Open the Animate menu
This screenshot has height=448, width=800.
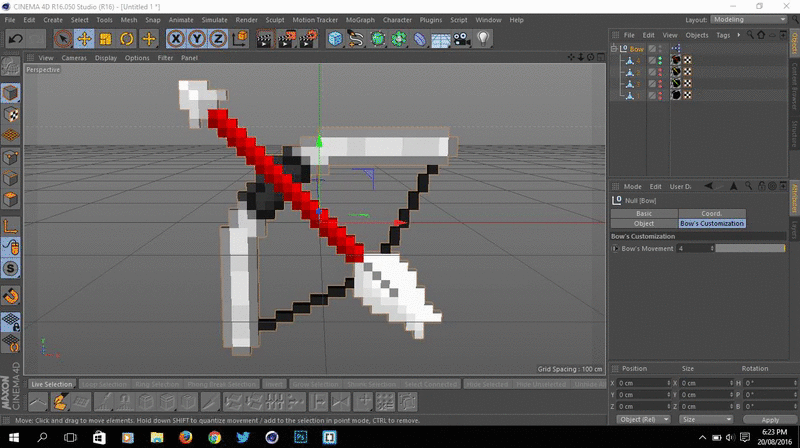tap(181, 20)
